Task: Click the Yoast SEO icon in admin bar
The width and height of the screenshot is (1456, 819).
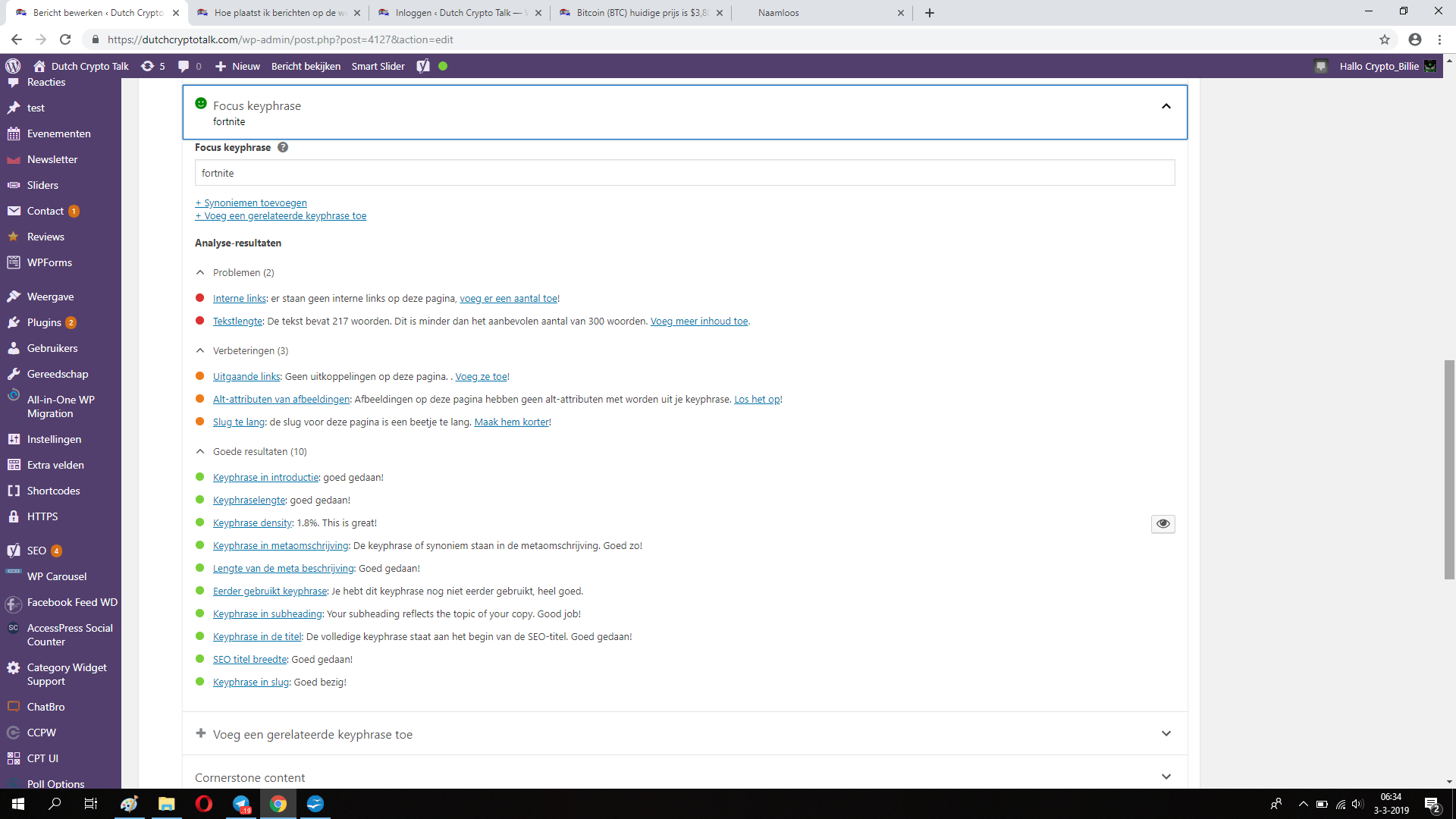Action: click(423, 66)
